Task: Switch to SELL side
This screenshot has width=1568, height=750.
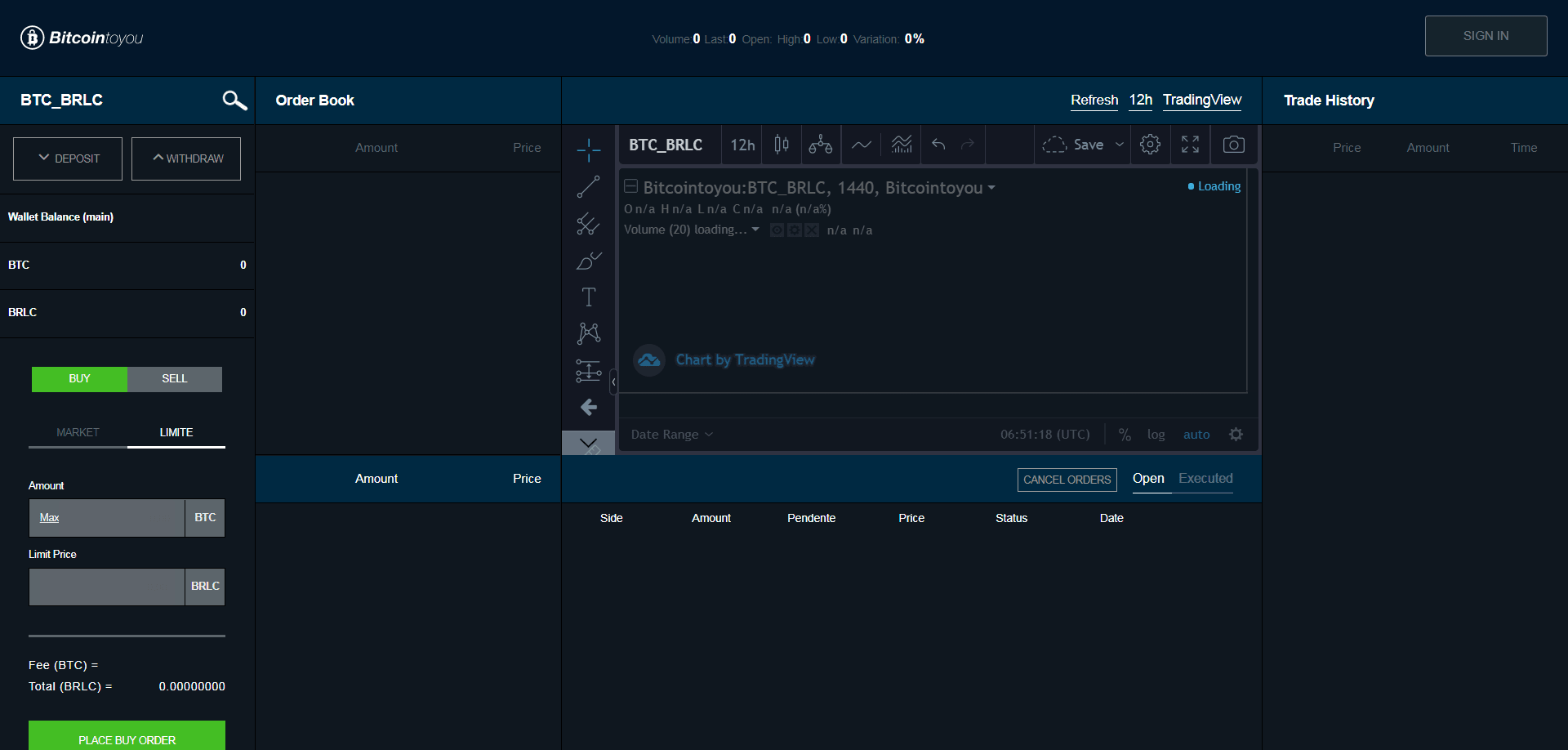Action: [175, 379]
